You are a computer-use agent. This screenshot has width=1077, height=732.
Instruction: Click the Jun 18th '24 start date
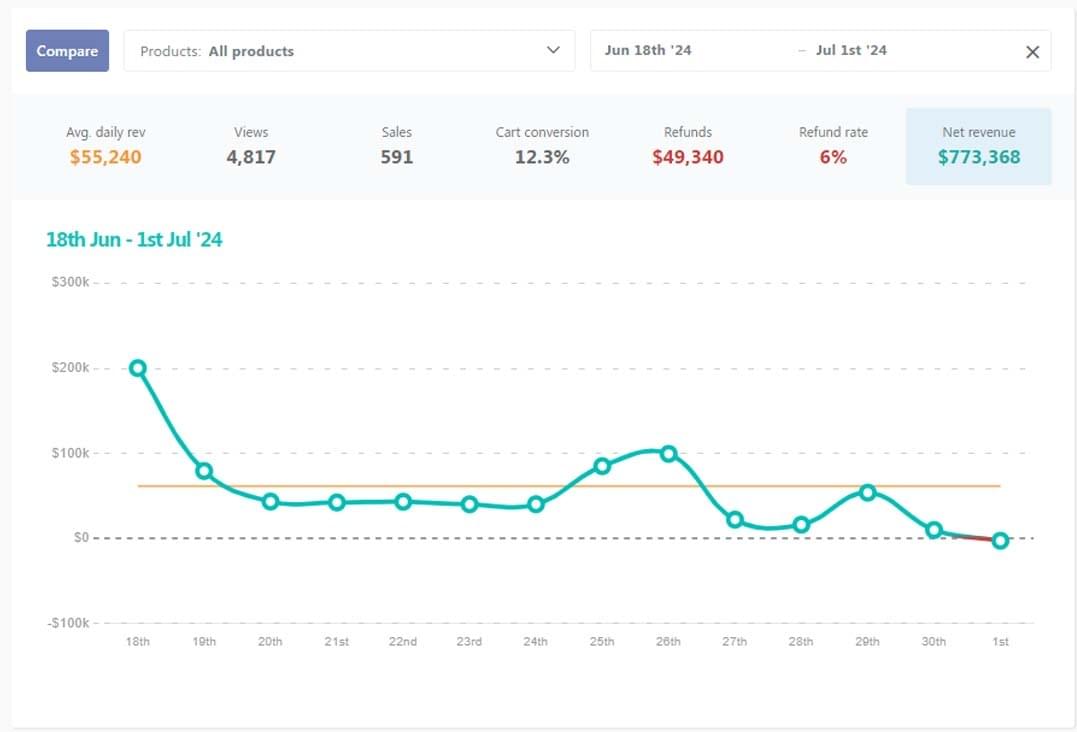[648, 51]
